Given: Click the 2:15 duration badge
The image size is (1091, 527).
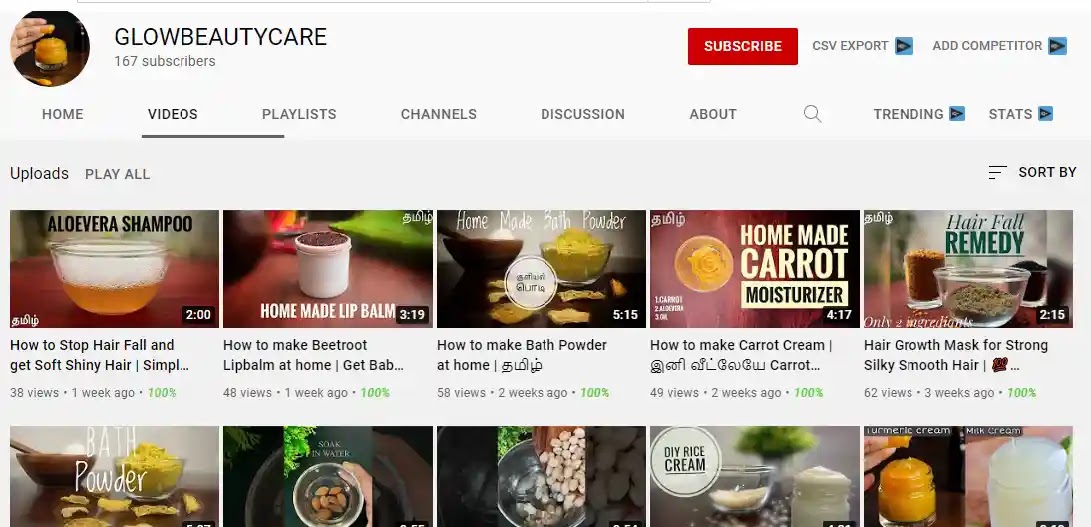Looking at the screenshot, I should [1052, 315].
